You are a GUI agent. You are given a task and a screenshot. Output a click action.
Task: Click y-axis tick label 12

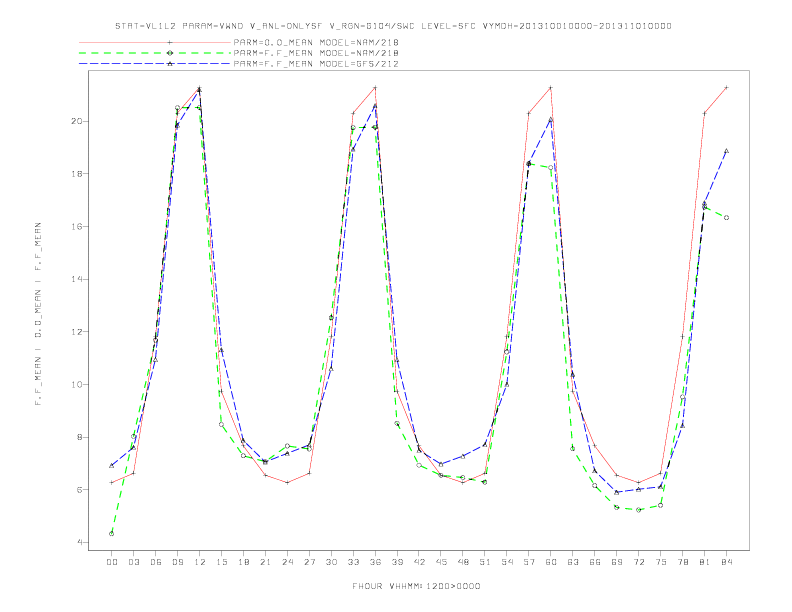pyautogui.click(x=77, y=332)
